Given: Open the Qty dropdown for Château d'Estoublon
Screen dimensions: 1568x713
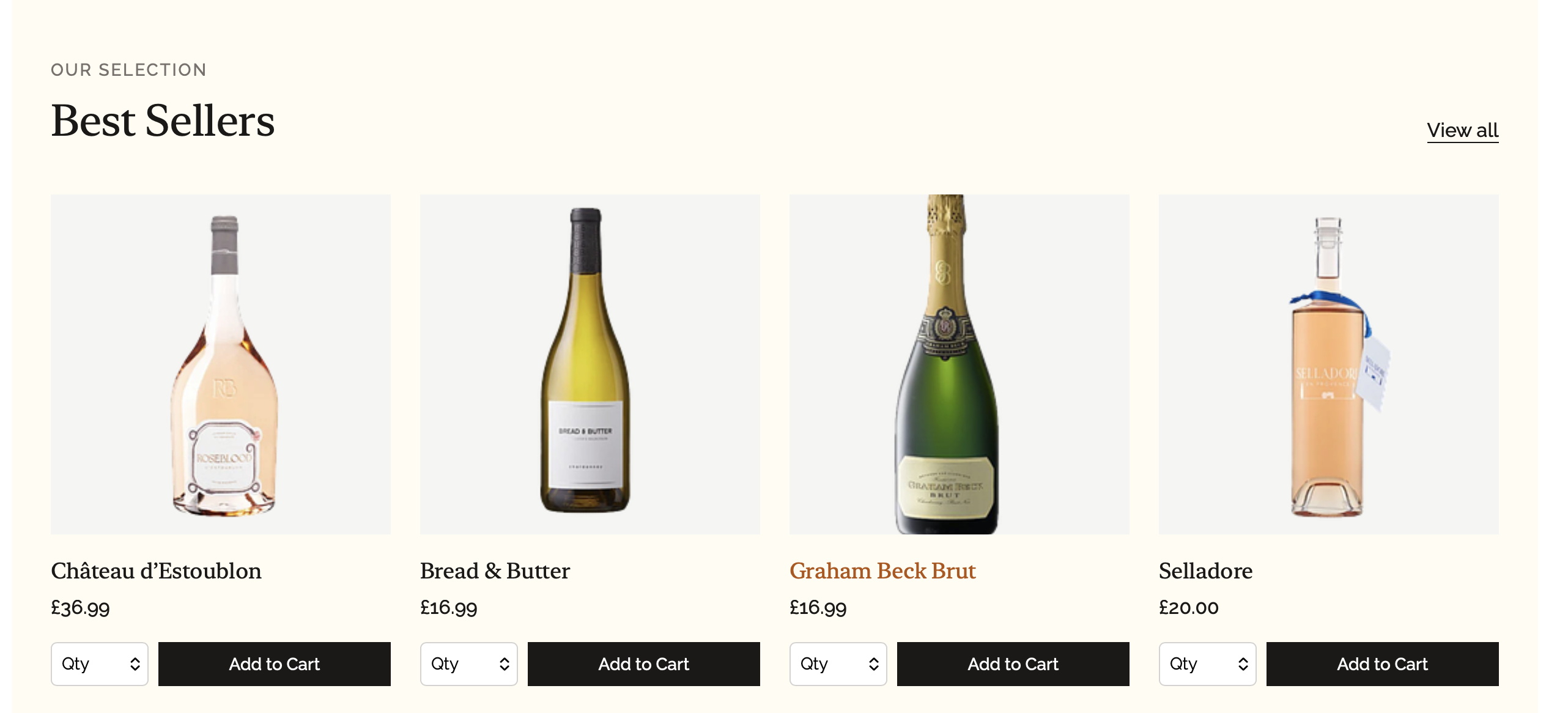Looking at the screenshot, I should 99,663.
